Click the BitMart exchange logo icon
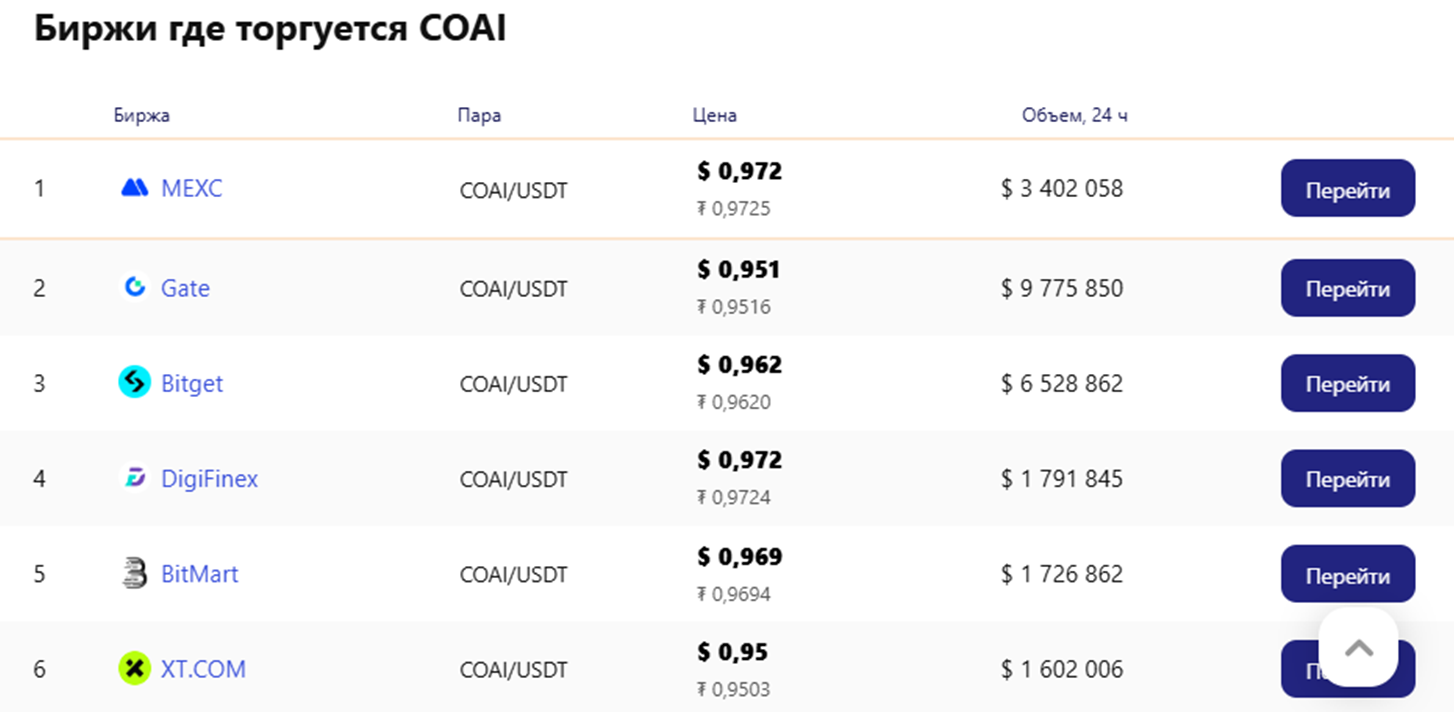Screen dimensions: 1454x712 coord(134,574)
